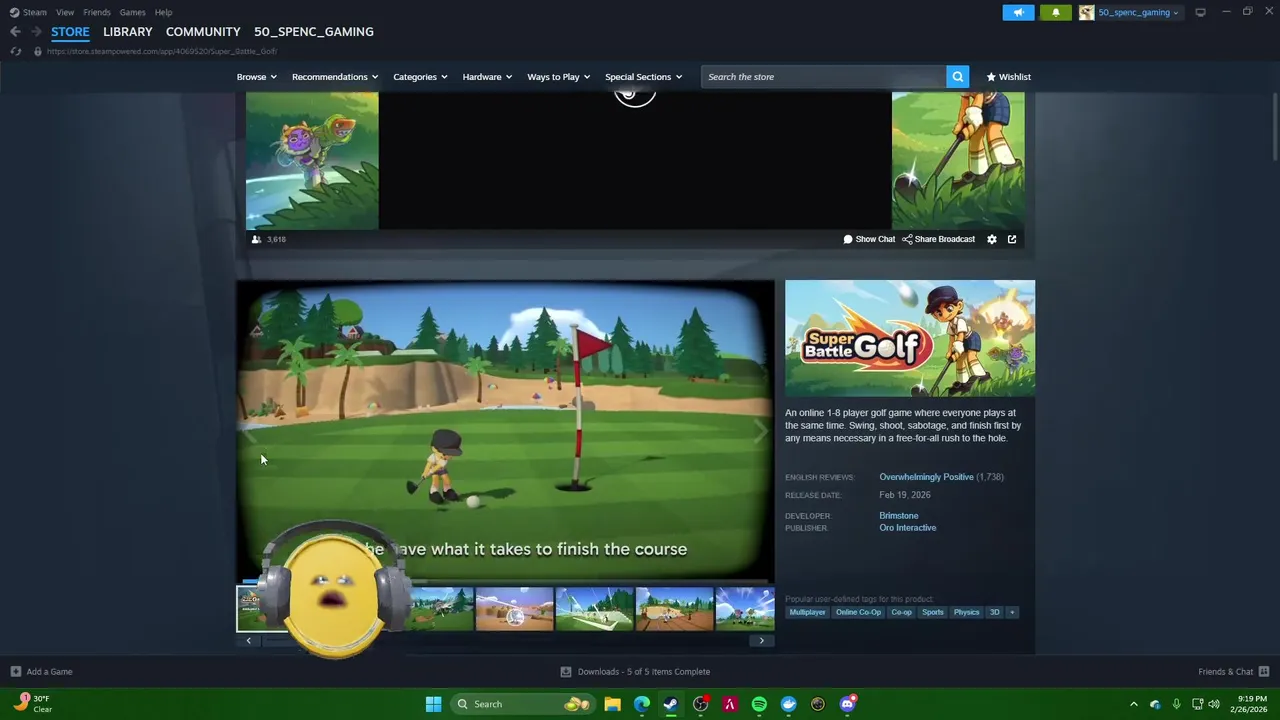Click the broadcast viewer count icon
Image resolution: width=1280 pixels, height=720 pixels.
tap(256, 239)
